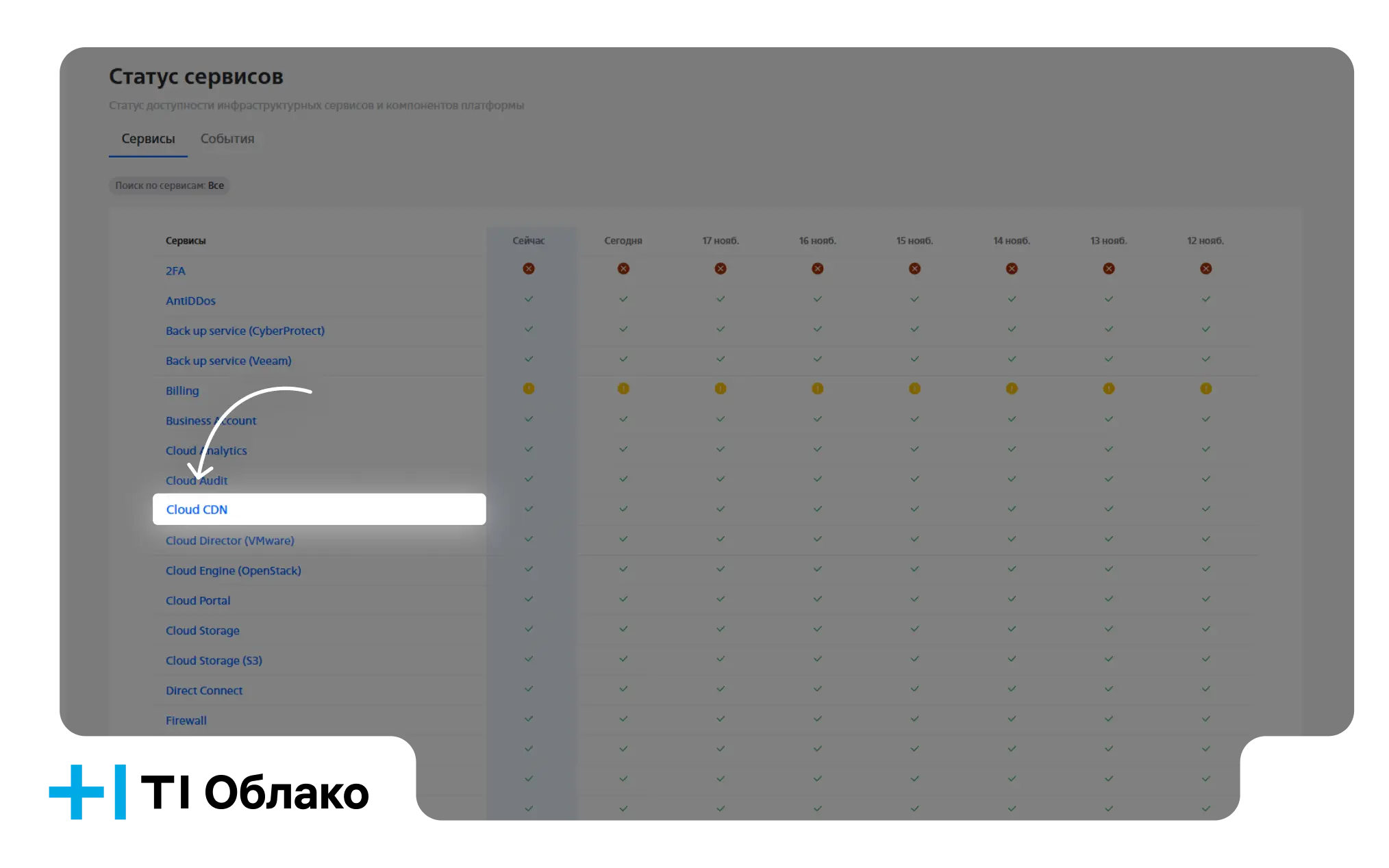Open the AntiDDos service link

click(x=190, y=301)
